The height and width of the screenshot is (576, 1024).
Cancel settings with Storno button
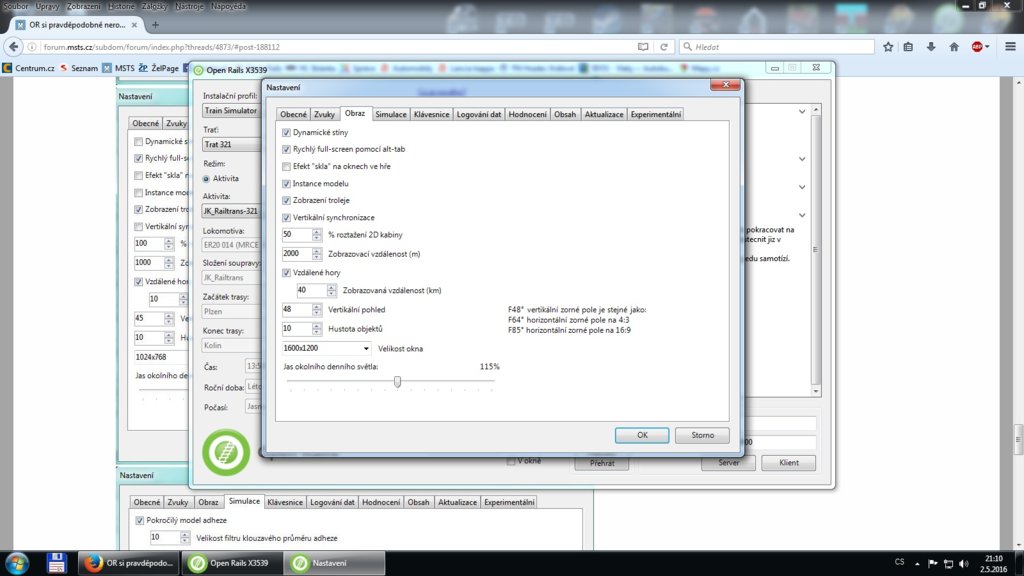coord(702,435)
